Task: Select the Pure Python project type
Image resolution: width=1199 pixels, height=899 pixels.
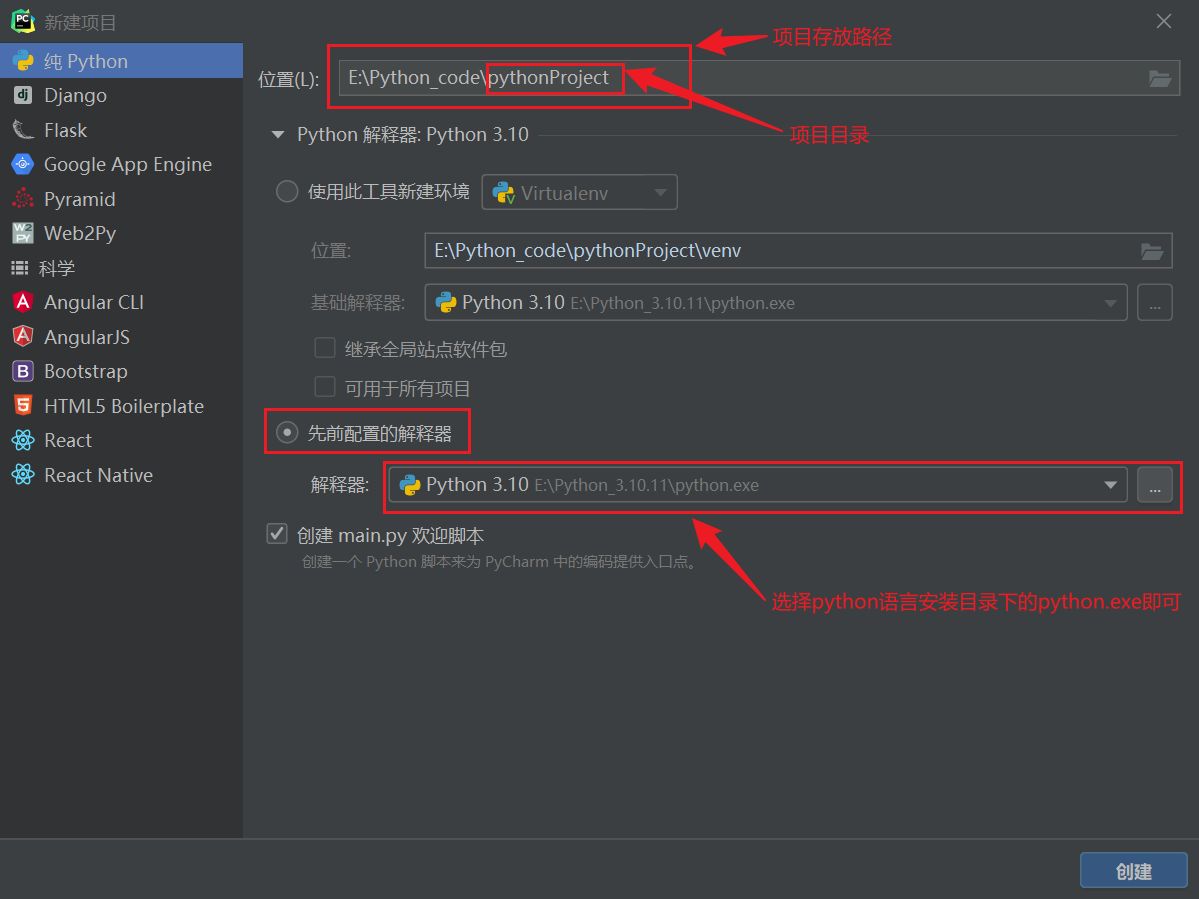Action: tap(122, 61)
